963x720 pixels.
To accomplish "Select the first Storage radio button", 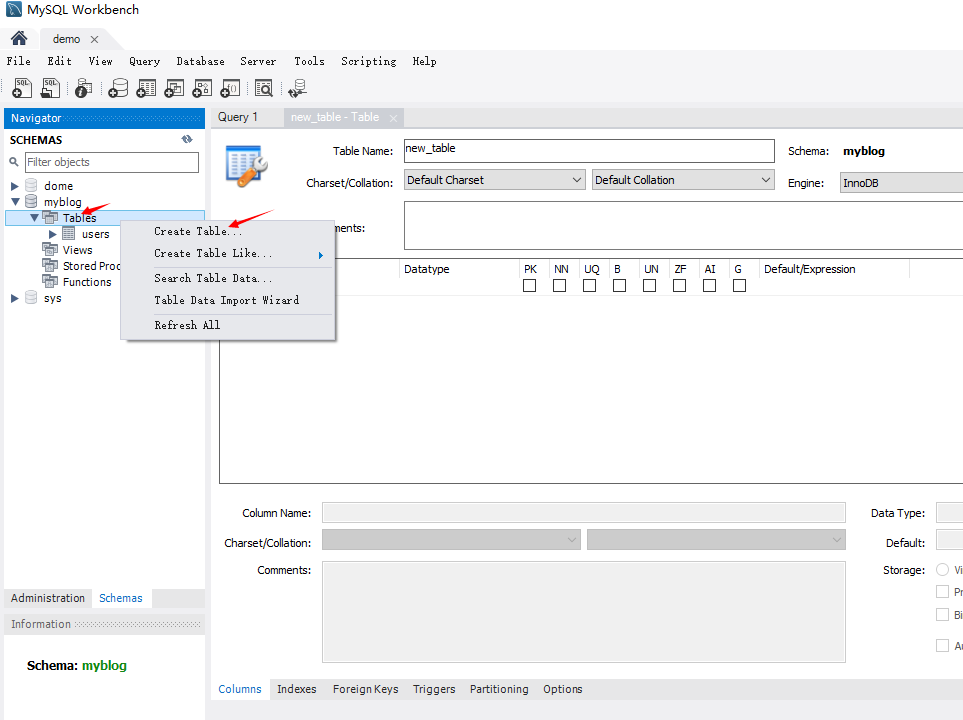I will coord(943,569).
